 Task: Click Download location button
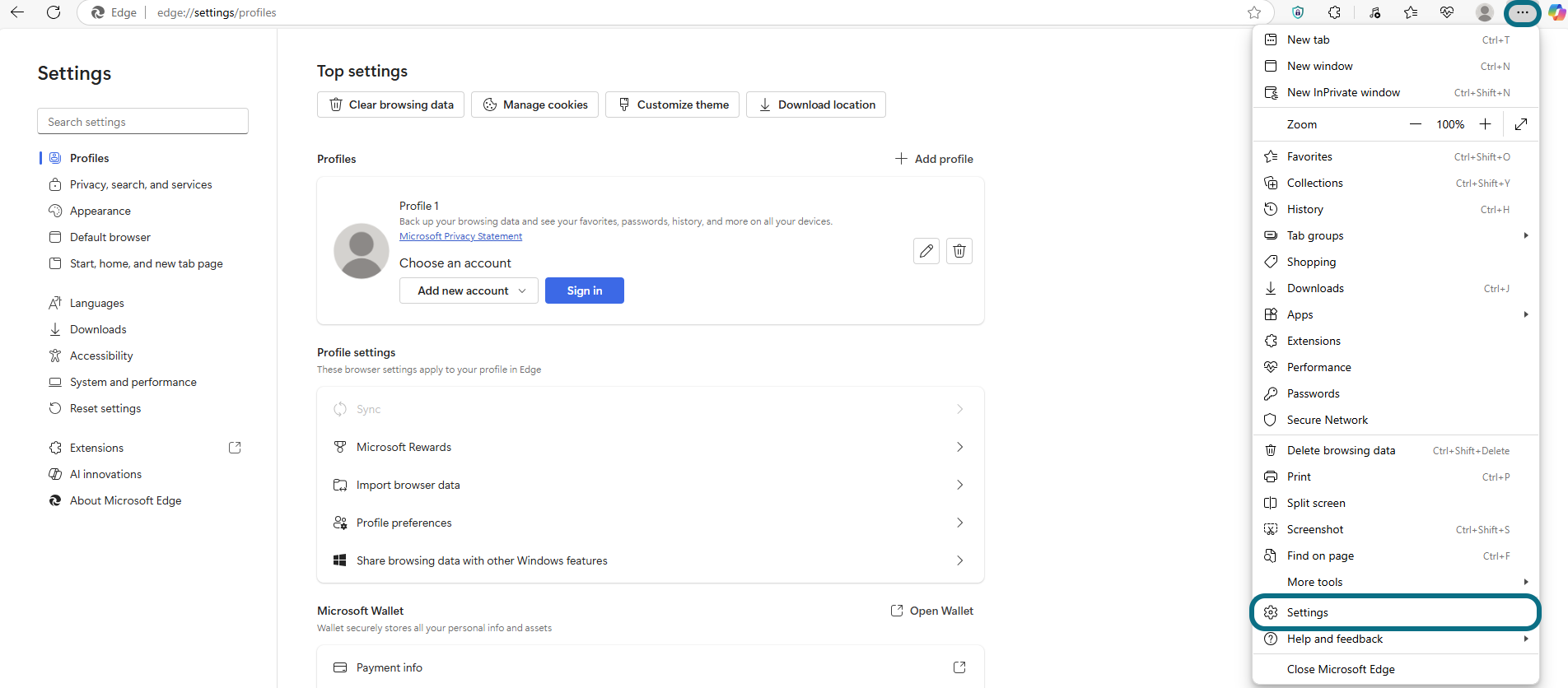816,105
